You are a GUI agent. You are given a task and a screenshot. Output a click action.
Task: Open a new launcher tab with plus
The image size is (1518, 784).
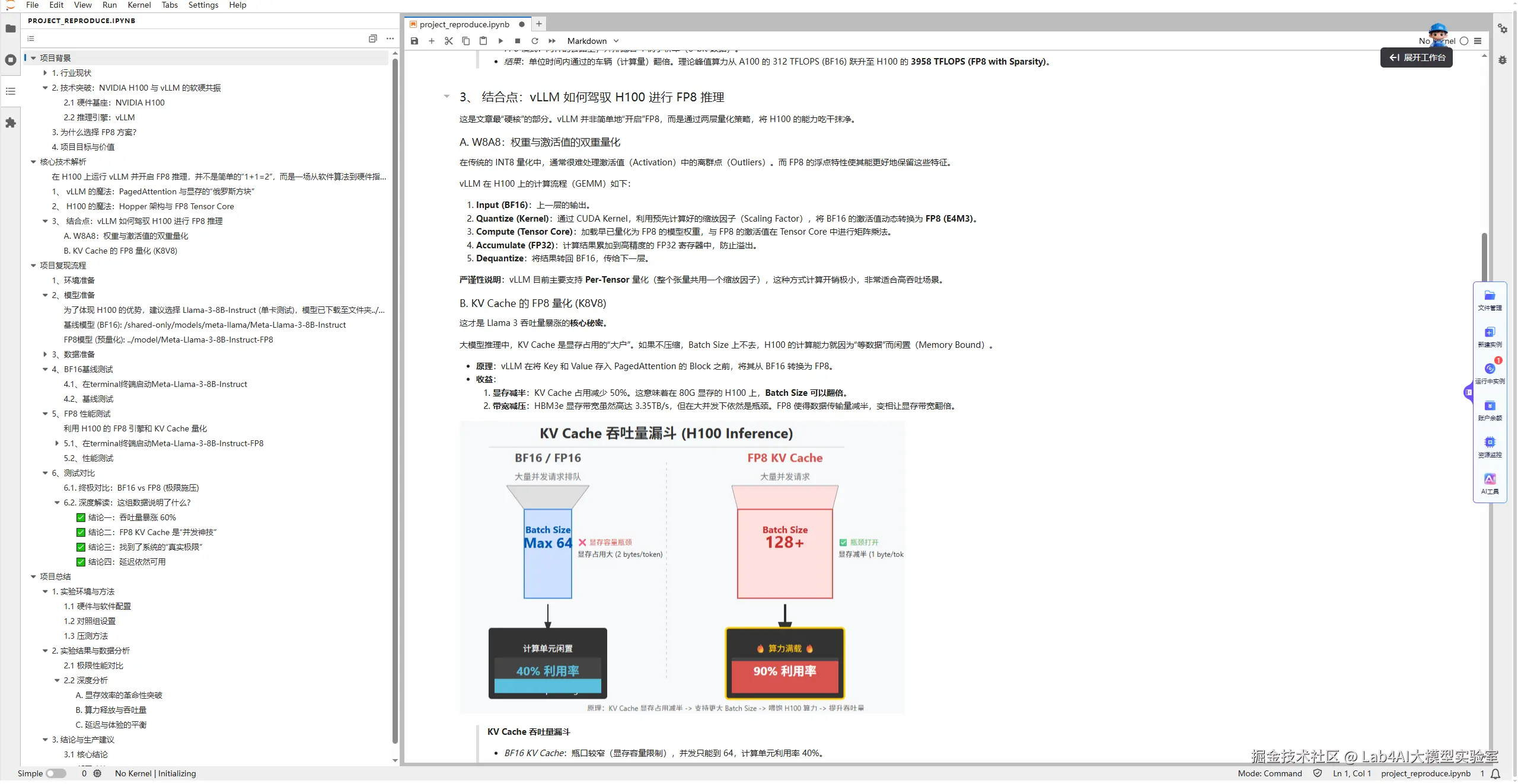click(x=538, y=24)
